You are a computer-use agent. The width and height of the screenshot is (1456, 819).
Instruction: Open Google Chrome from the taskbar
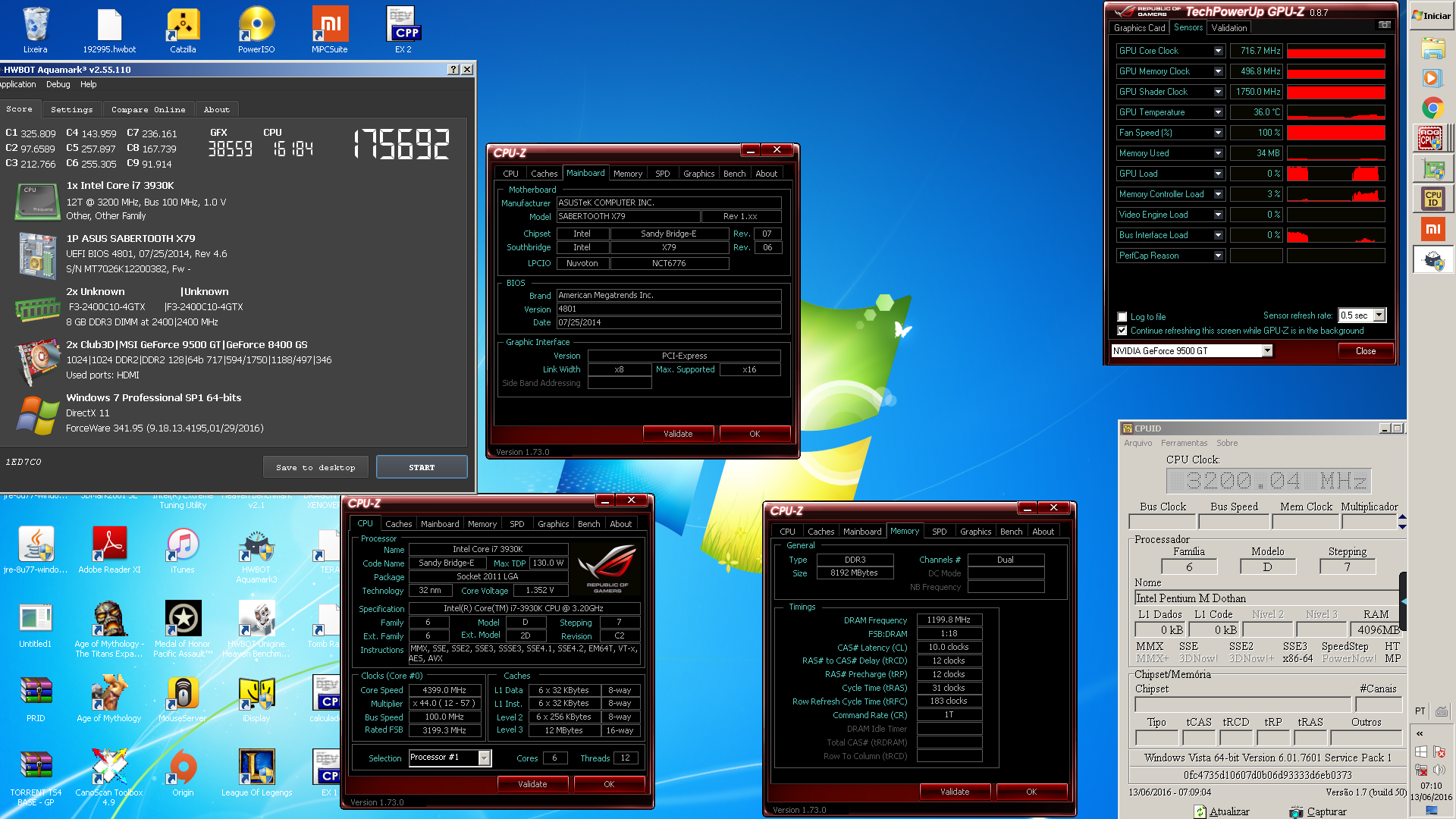click(1432, 108)
